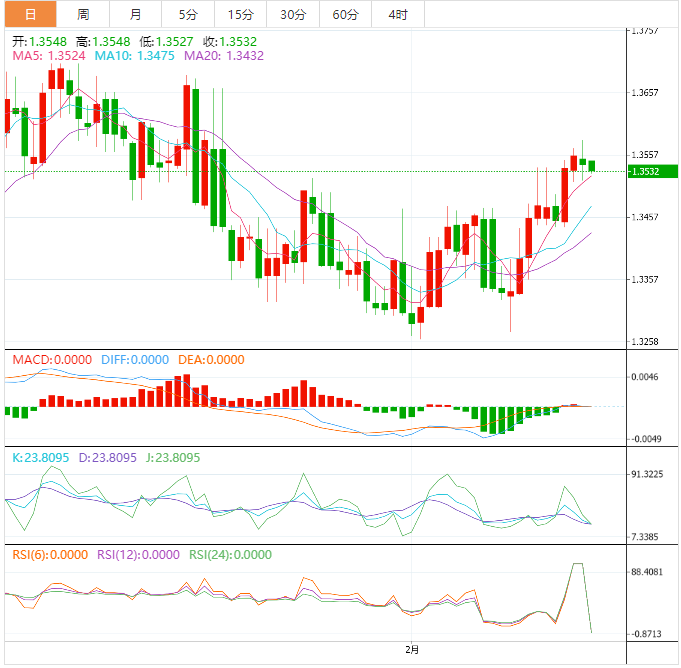Click the J:23.8095 KDJ label
Screen dimensions: 681x668
173,457
